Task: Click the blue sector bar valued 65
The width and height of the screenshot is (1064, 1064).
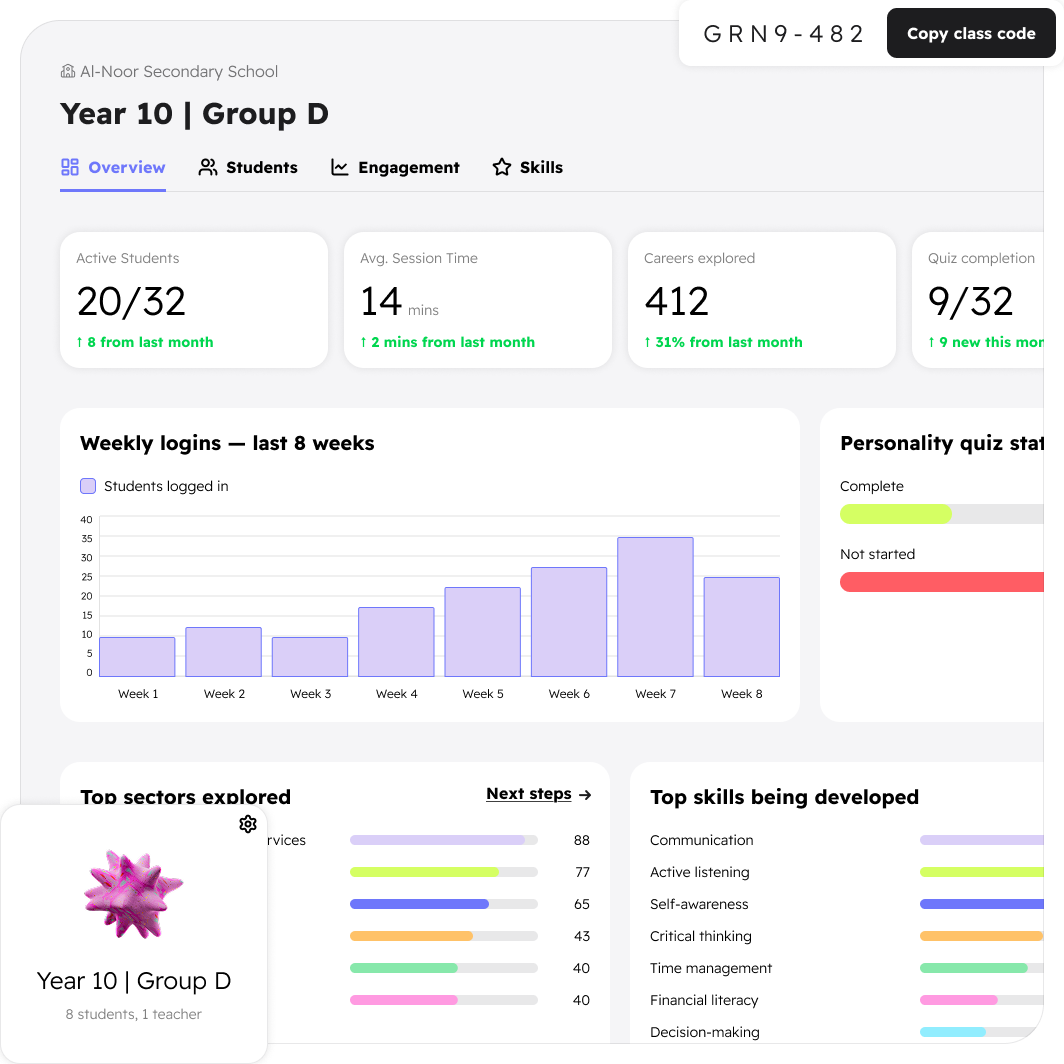Action: tap(444, 904)
